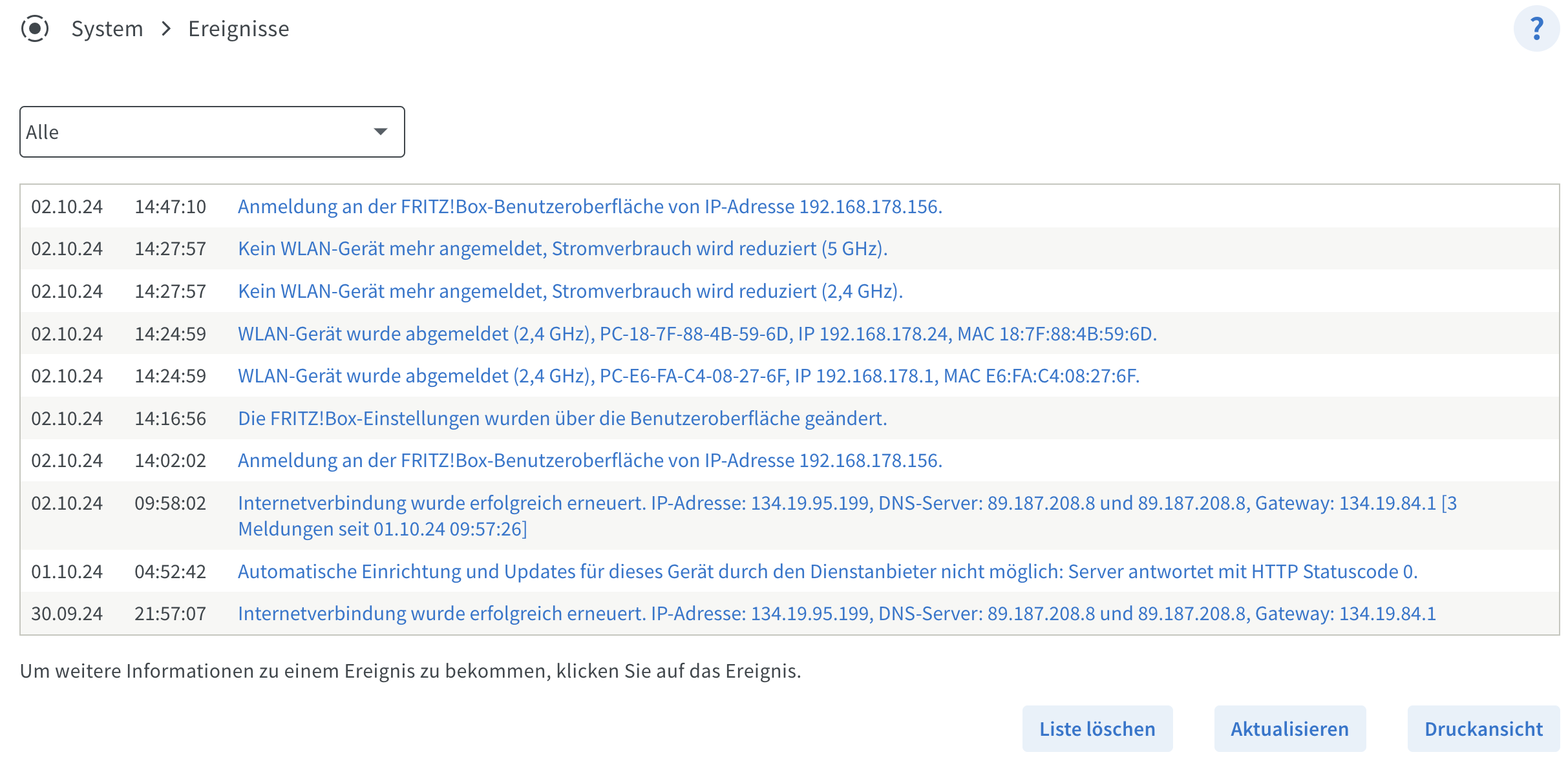Click the help question mark icon
The width and height of the screenshot is (1568, 761).
point(1536,28)
